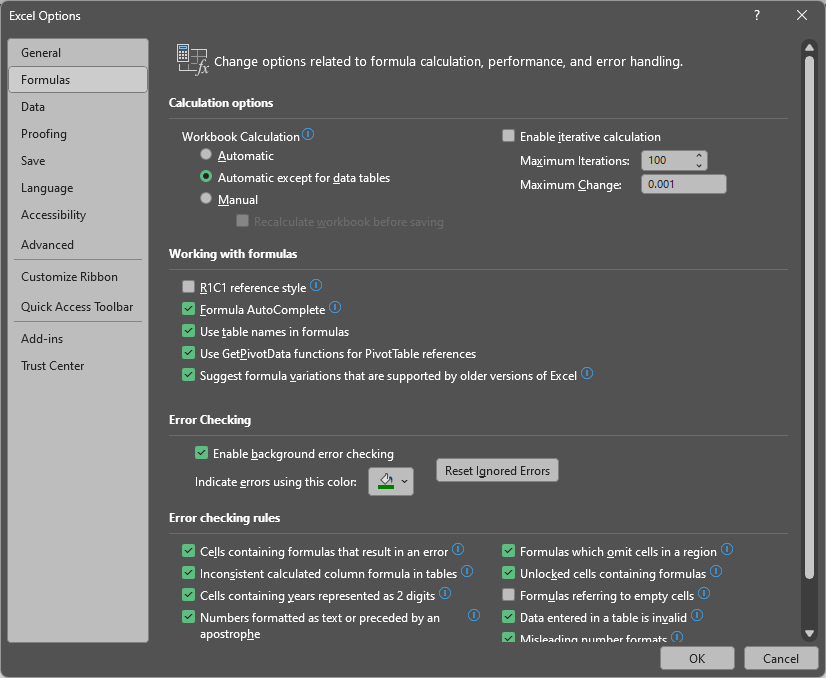
Task: Click the info icon for Misleading number formats
Action: [678, 637]
